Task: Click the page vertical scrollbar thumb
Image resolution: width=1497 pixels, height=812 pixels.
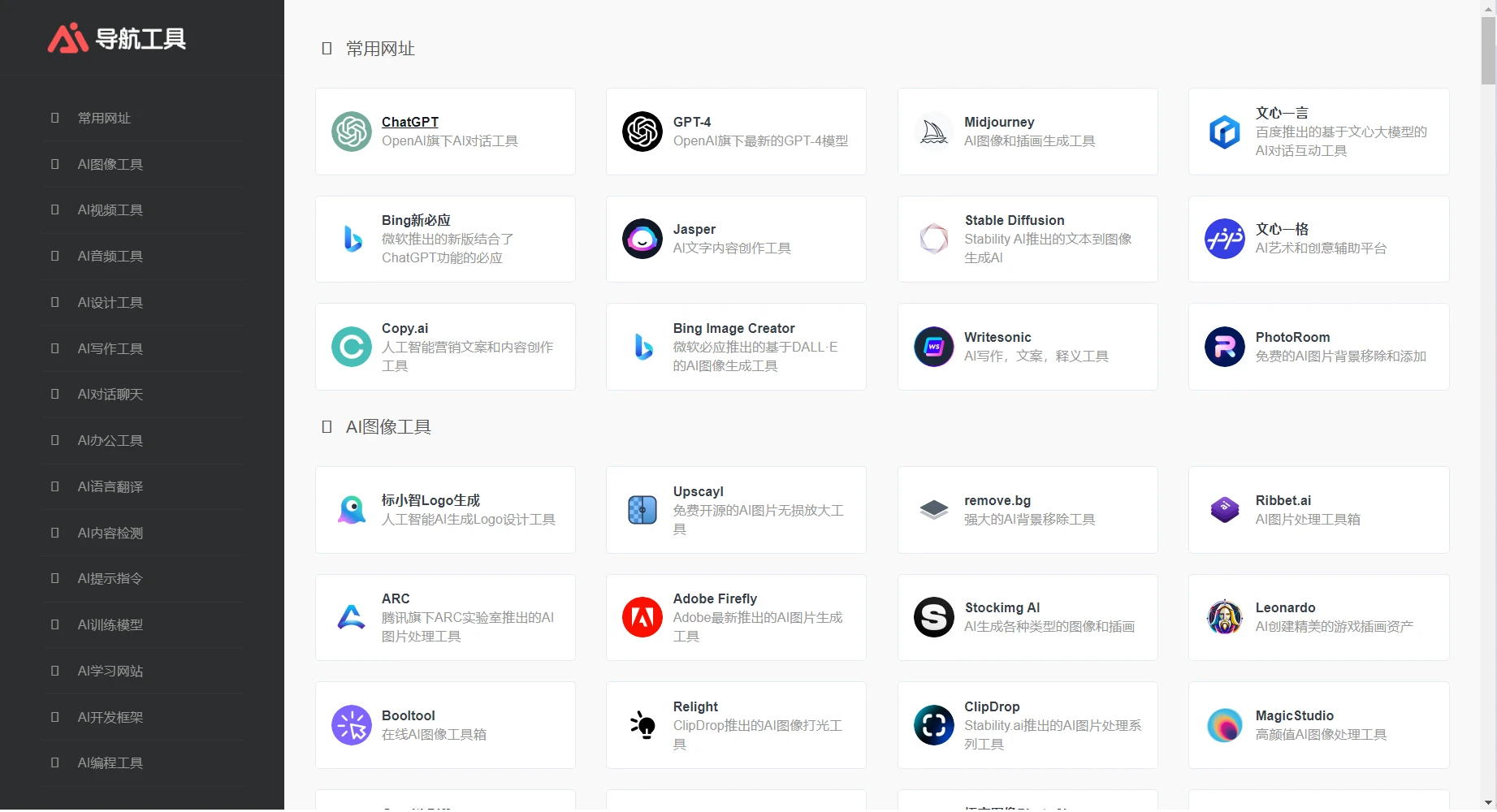Action: 1488,50
